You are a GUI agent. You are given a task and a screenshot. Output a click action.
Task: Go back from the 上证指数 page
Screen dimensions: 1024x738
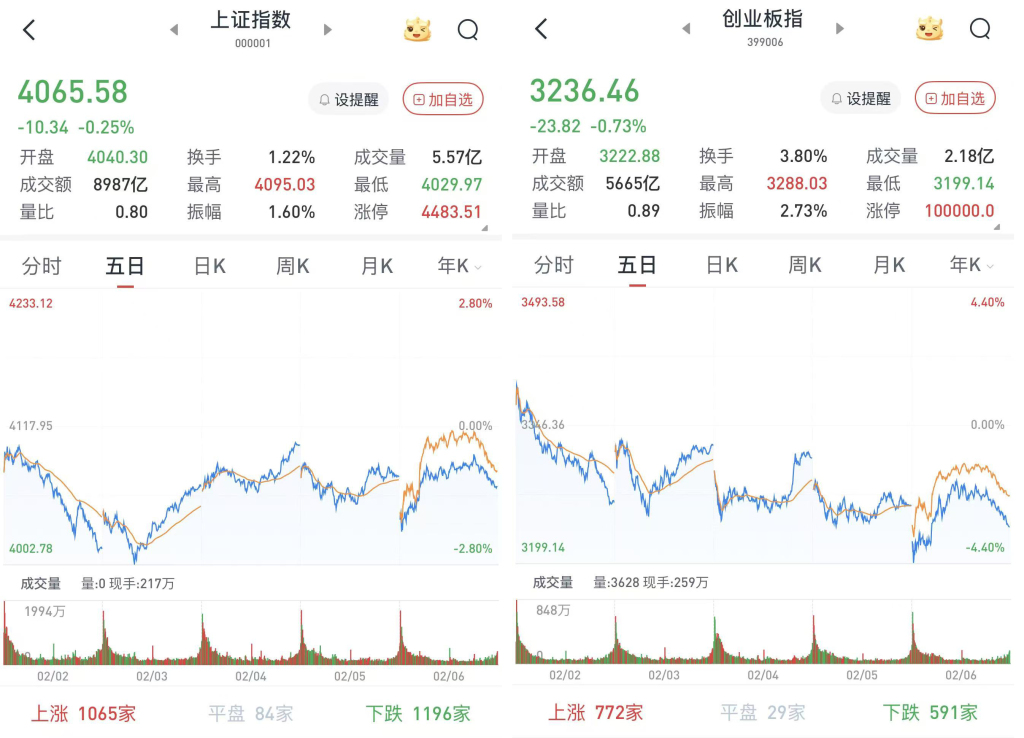[x=29, y=30]
